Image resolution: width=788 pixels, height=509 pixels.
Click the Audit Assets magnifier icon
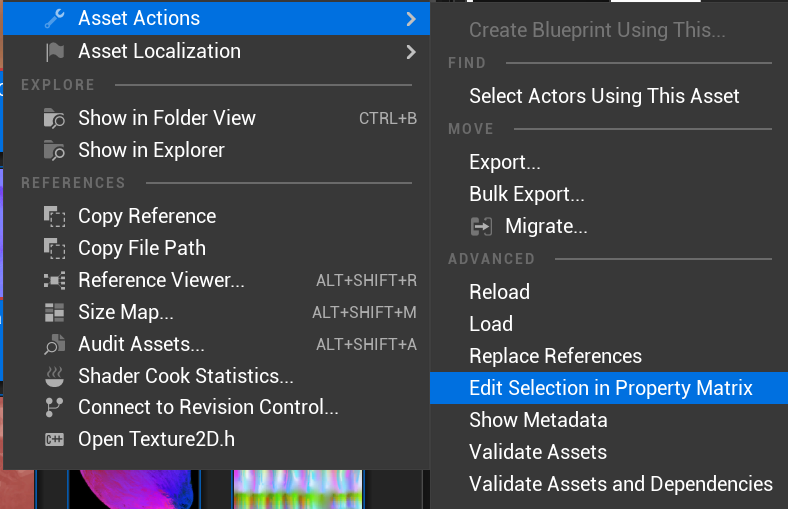(54, 345)
